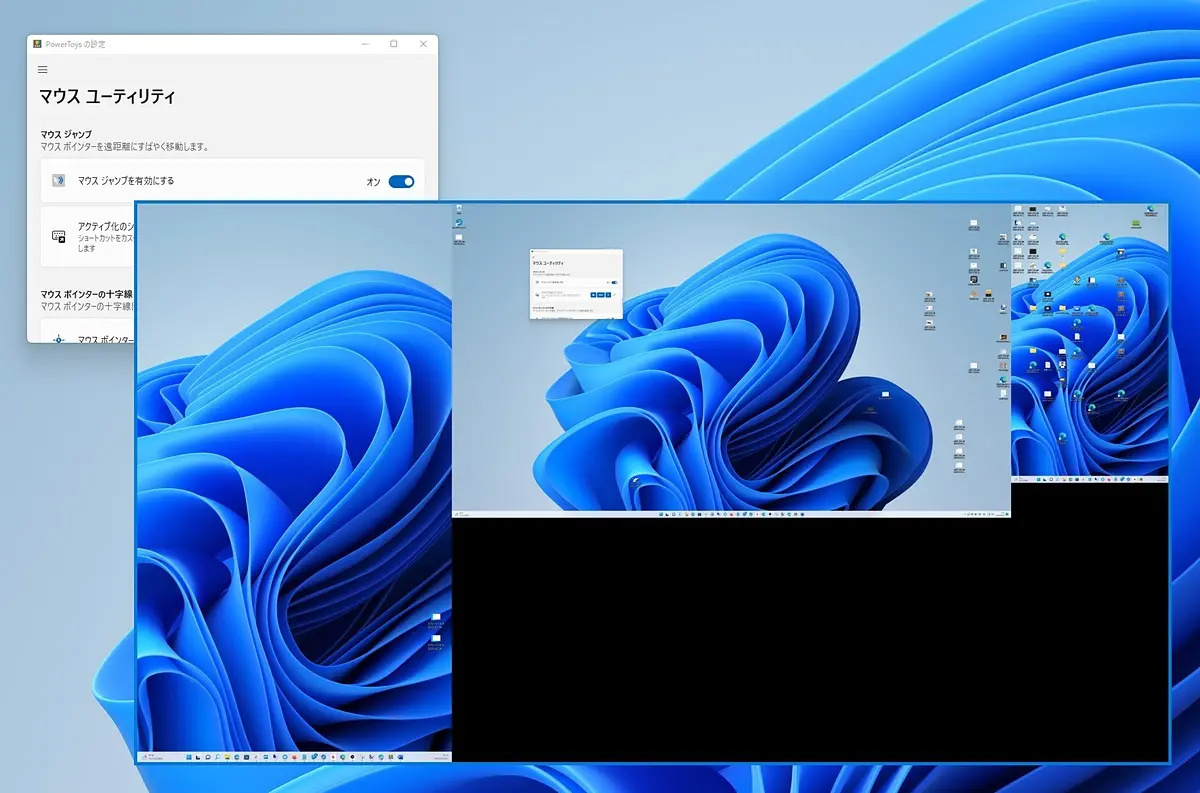1200x793 pixels.
Task: Maximize the PowerToys settings window
Action: point(394,44)
